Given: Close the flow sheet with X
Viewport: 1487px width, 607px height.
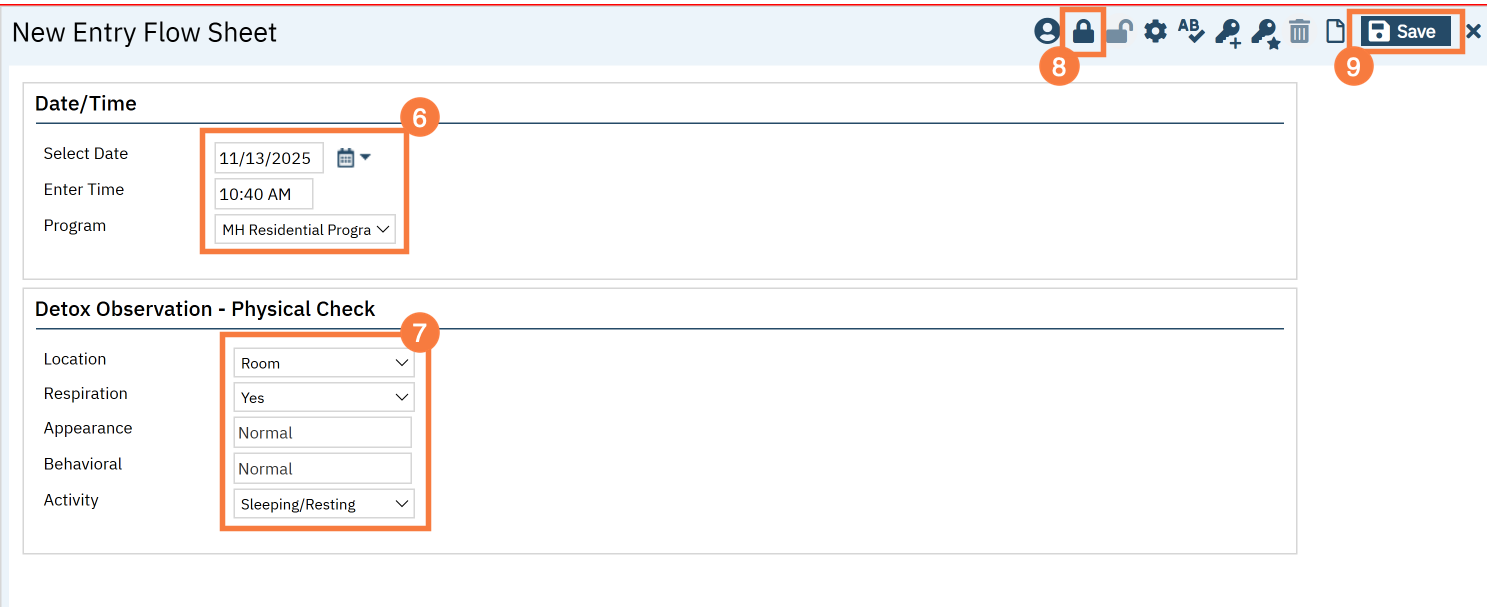Looking at the screenshot, I should (x=1473, y=32).
